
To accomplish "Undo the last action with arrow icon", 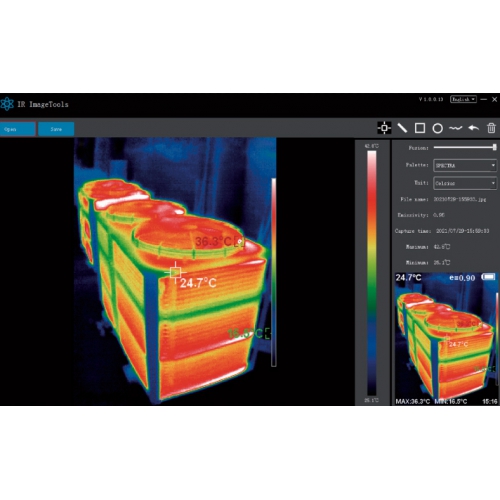I will [474, 128].
